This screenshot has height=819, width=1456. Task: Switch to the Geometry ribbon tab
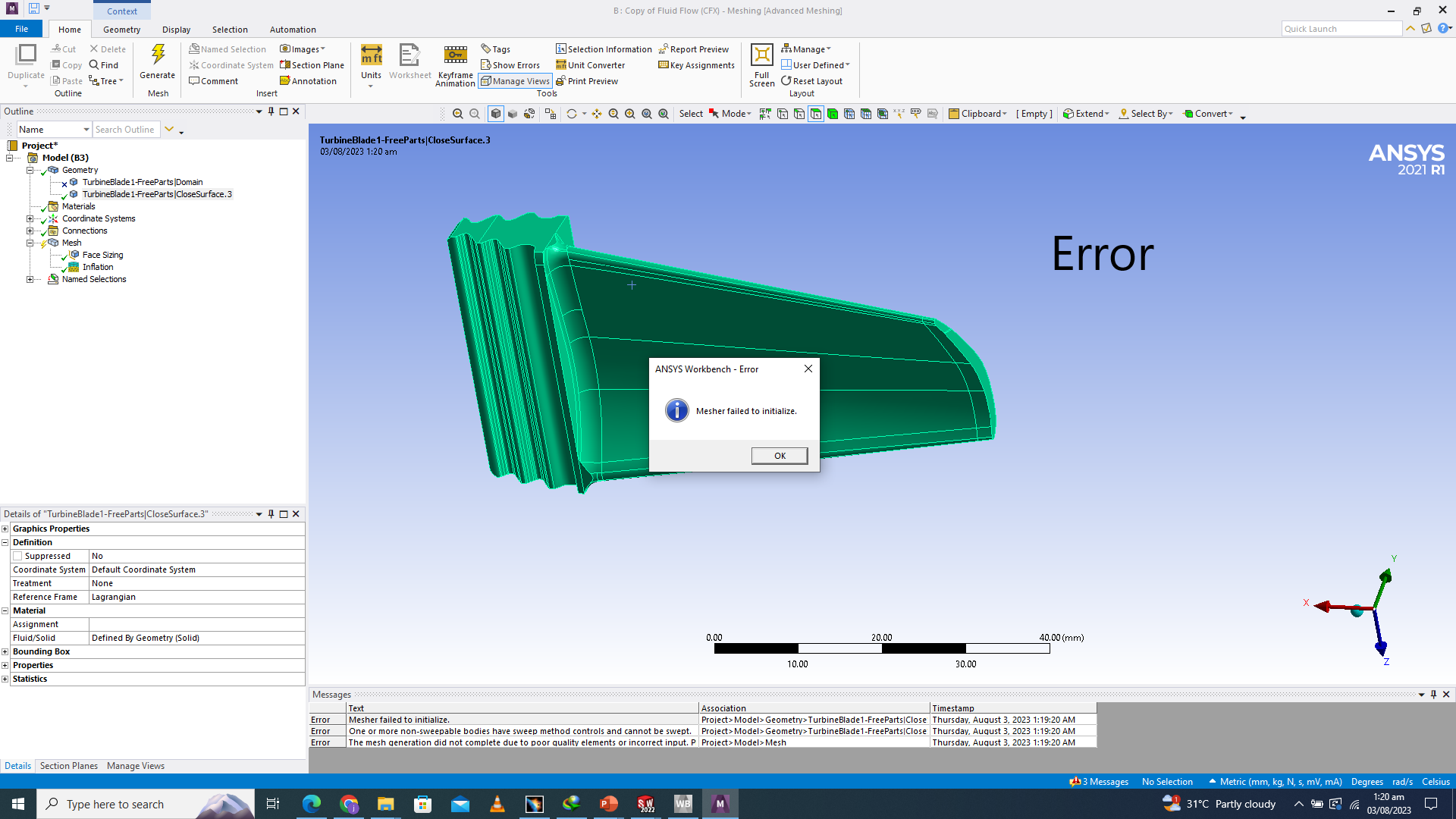tap(121, 30)
